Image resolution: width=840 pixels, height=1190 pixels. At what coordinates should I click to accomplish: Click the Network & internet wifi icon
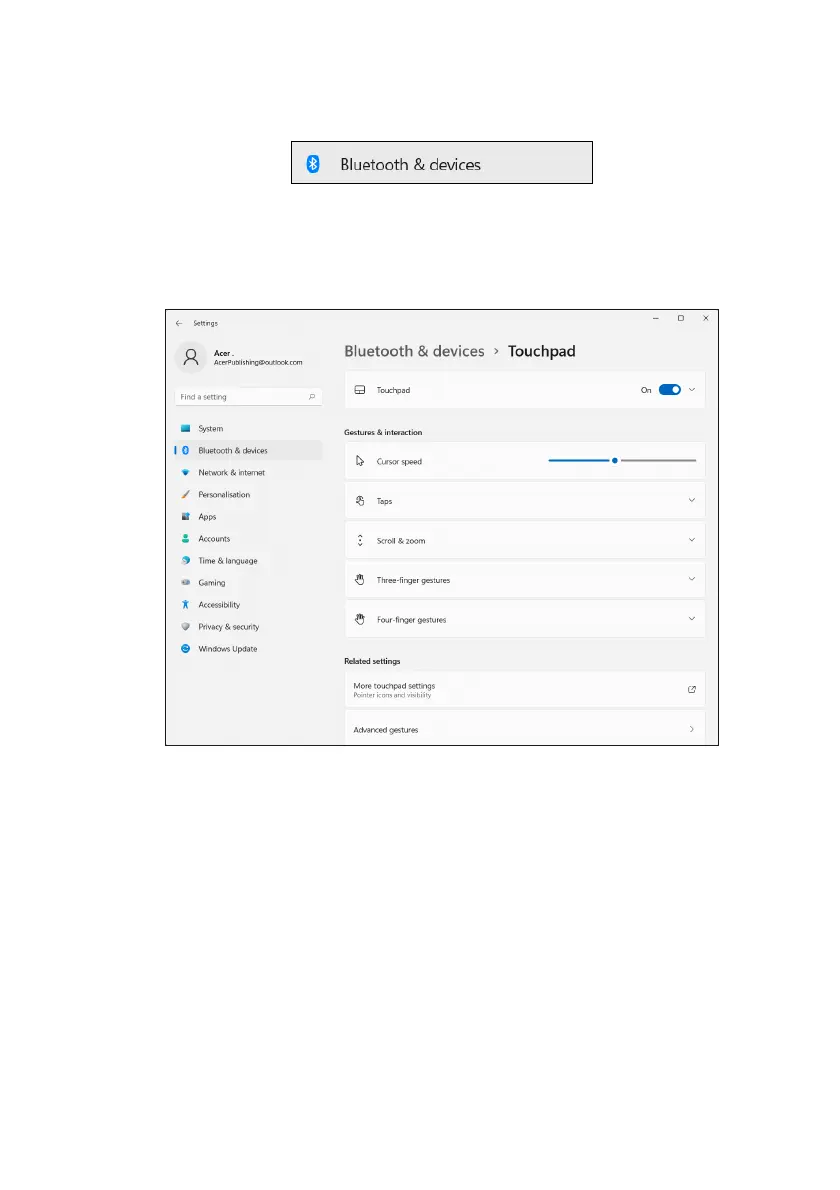pyautogui.click(x=185, y=473)
